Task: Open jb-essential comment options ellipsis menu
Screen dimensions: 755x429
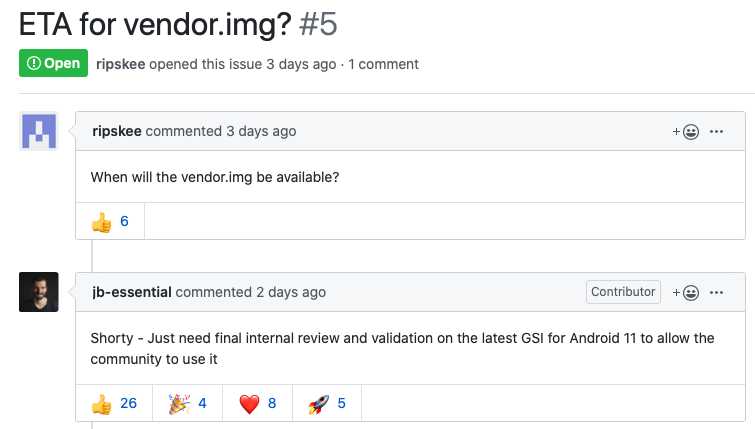Action: (x=716, y=292)
